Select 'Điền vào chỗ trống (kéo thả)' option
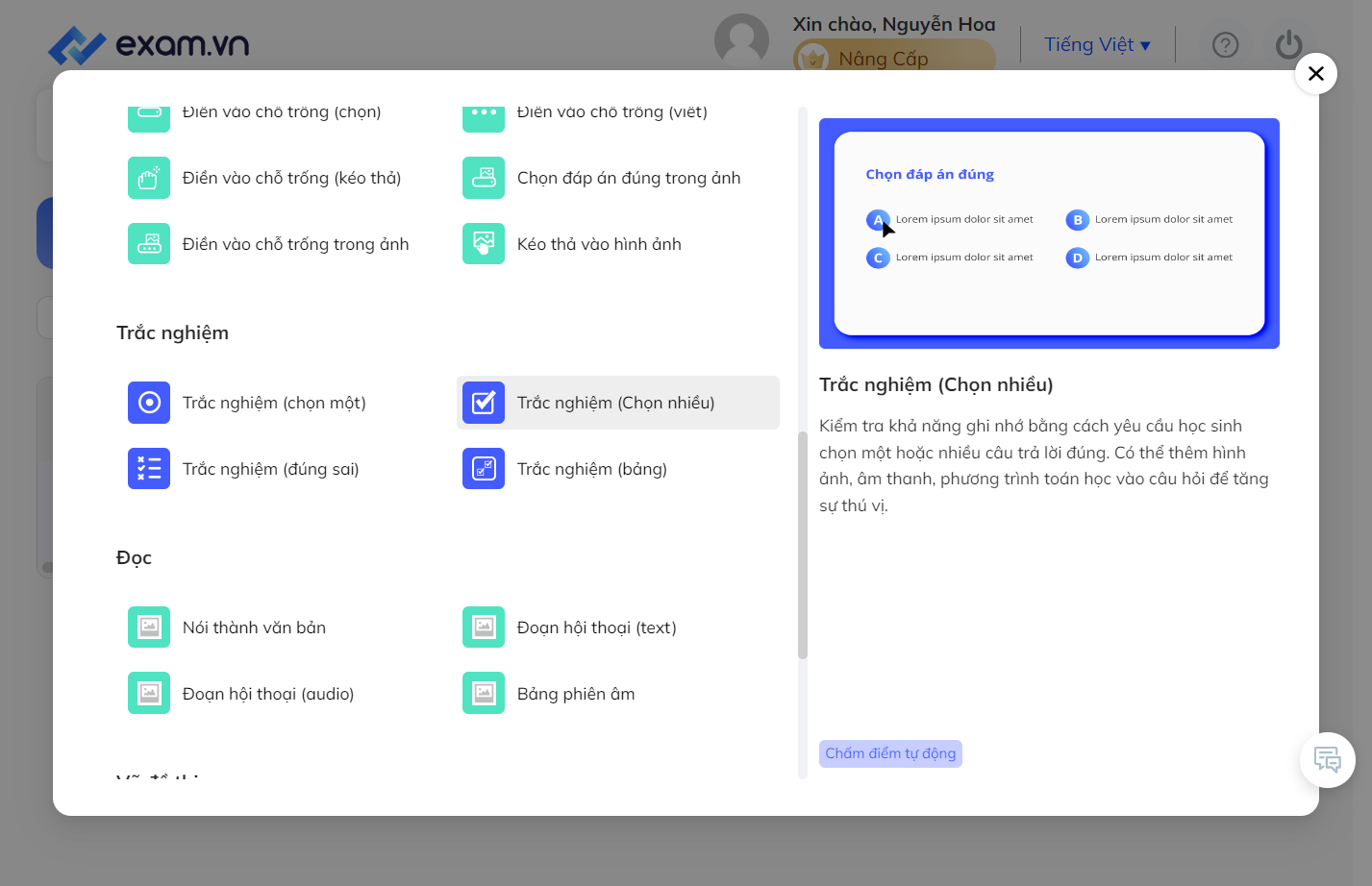1372x886 pixels. [285, 178]
